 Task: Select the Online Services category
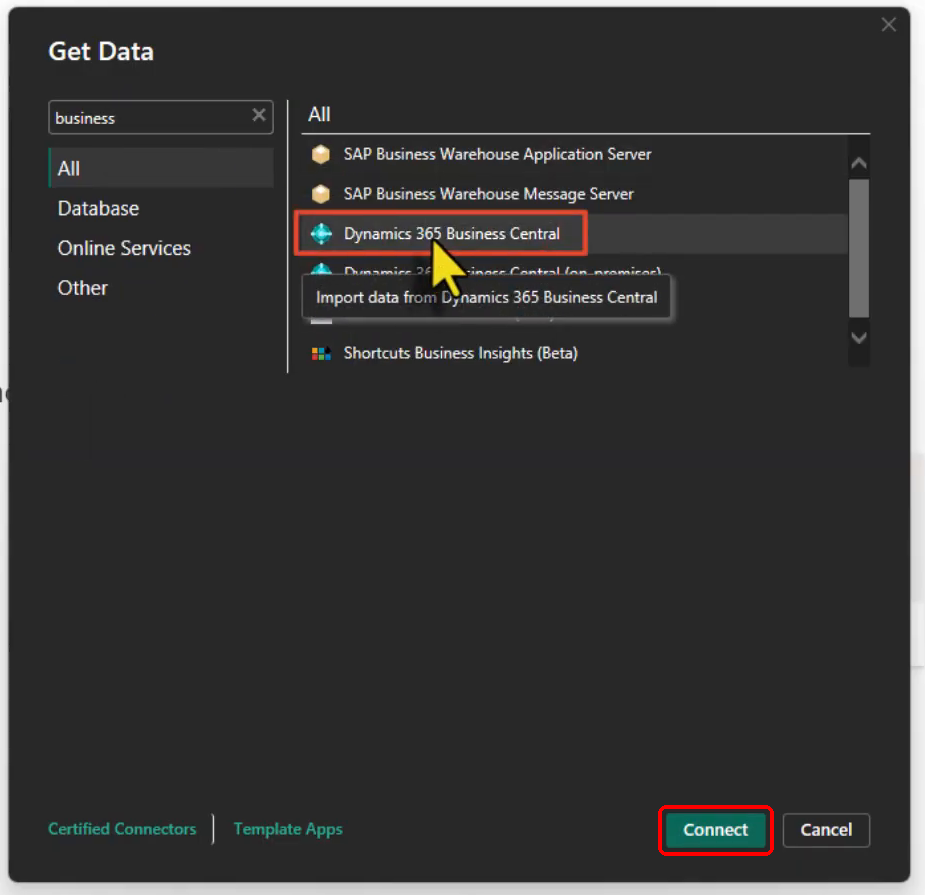coord(124,248)
